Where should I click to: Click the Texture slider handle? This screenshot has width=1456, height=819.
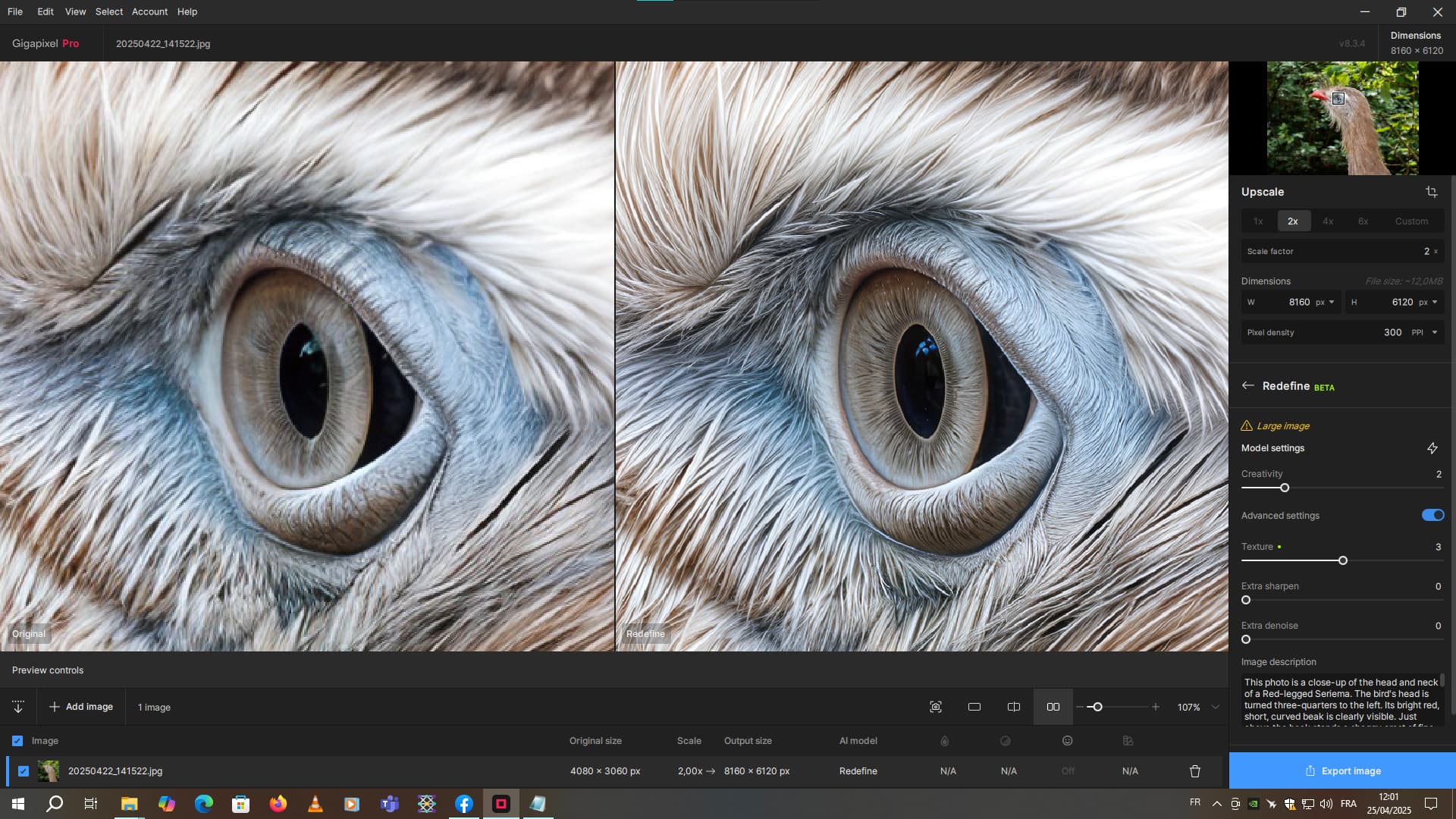coord(1342,560)
